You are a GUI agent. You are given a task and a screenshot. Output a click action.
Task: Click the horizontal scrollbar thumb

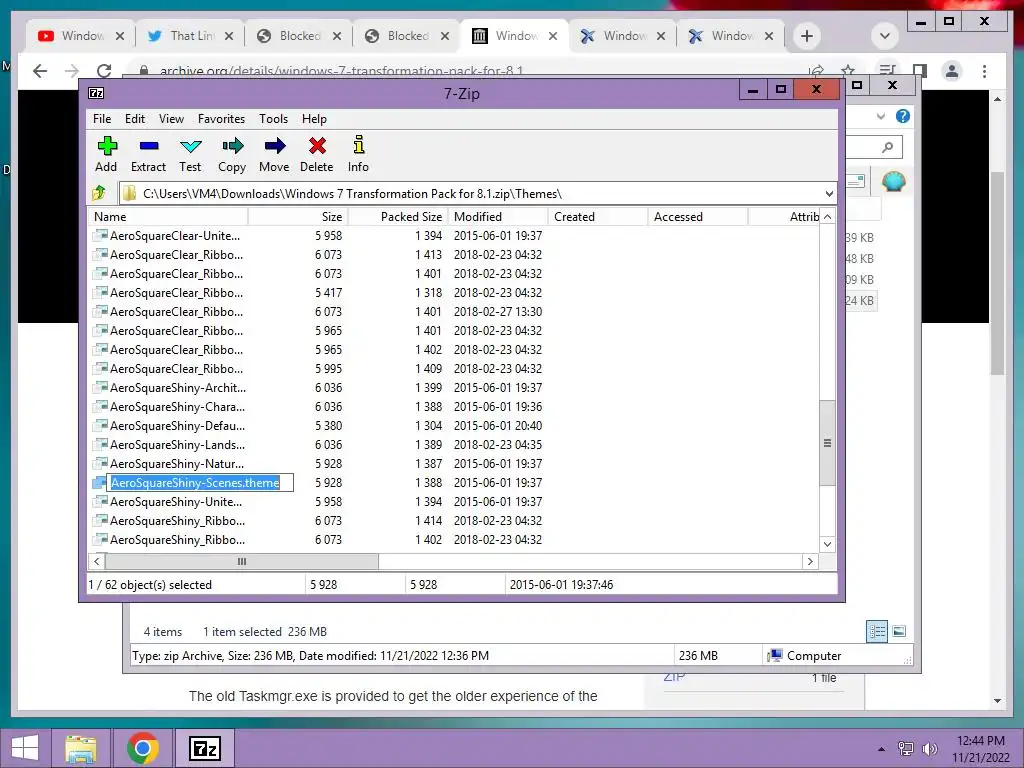pyautogui.click(x=242, y=562)
